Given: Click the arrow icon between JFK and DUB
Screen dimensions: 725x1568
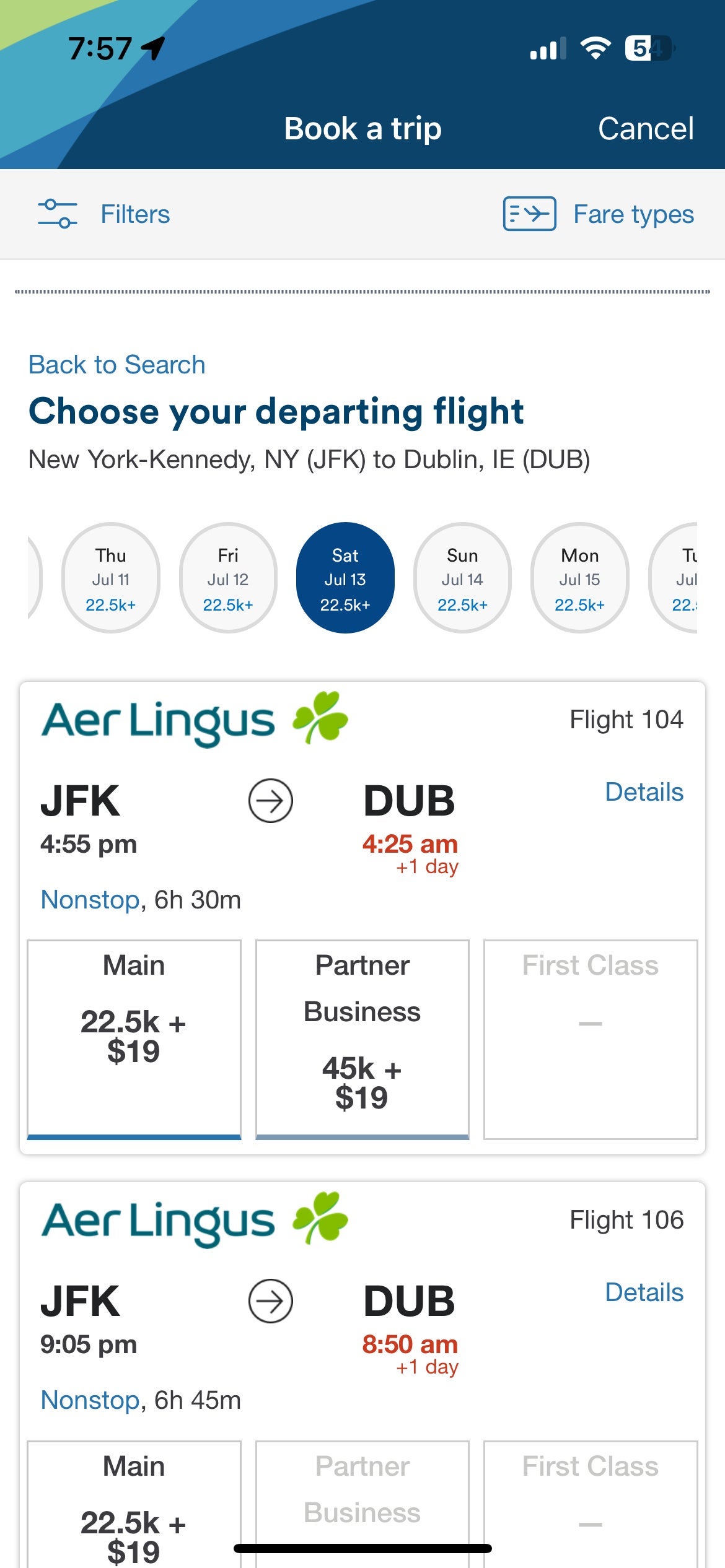Looking at the screenshot, I should (x=270, y=800).
